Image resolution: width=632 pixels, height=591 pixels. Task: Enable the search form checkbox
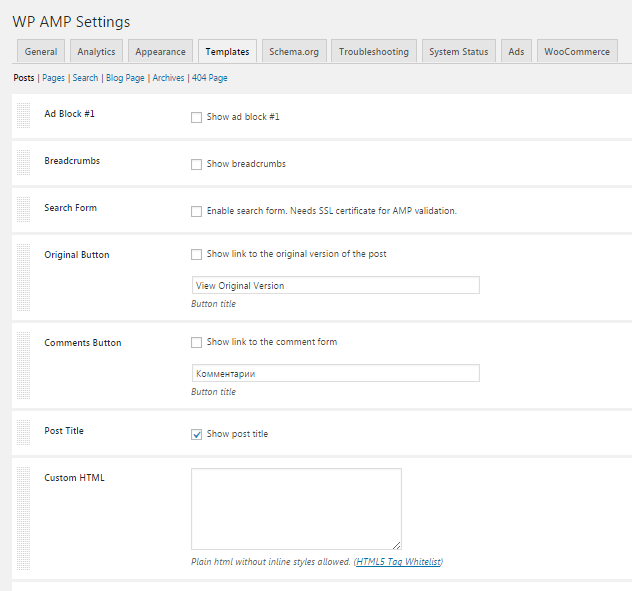coord(196,211)
